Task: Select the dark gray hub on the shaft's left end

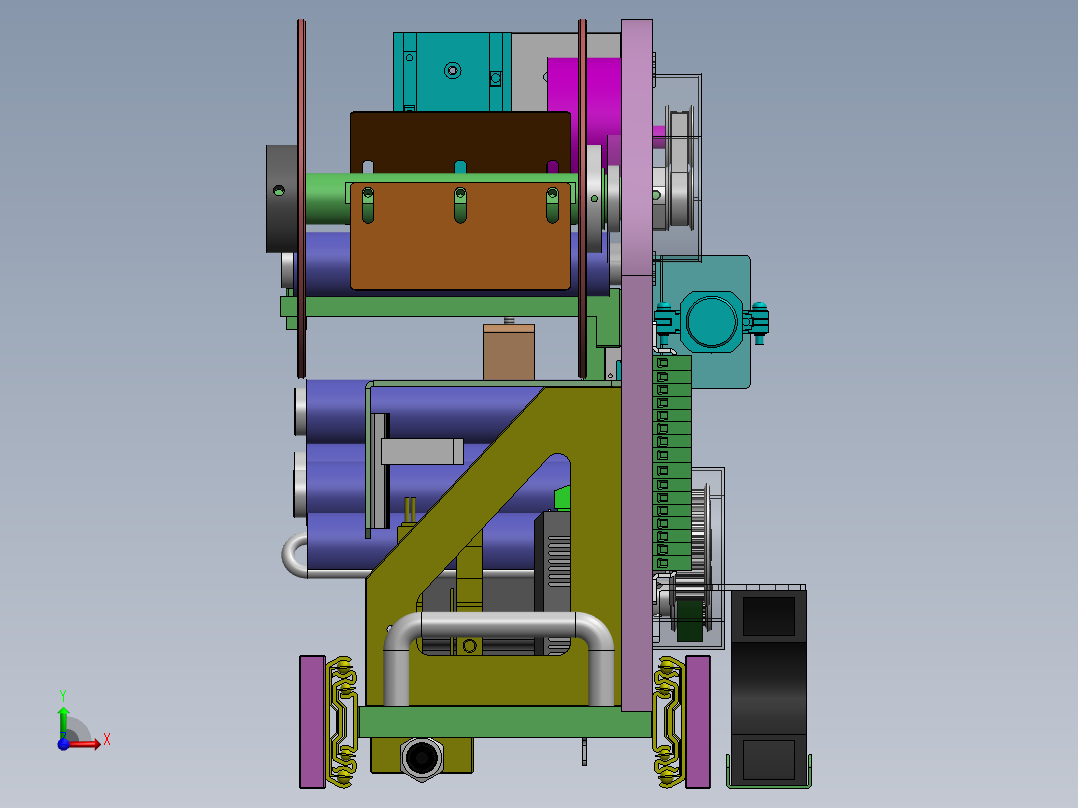Action: pyautogui.click(x=282, y=199)
